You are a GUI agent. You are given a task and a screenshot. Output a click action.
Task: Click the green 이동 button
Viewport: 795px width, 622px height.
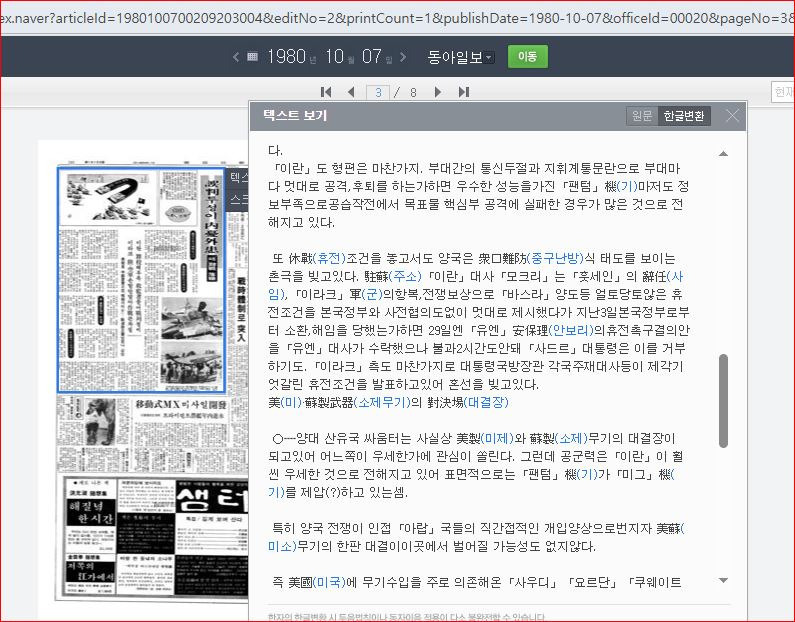point(527,56)
